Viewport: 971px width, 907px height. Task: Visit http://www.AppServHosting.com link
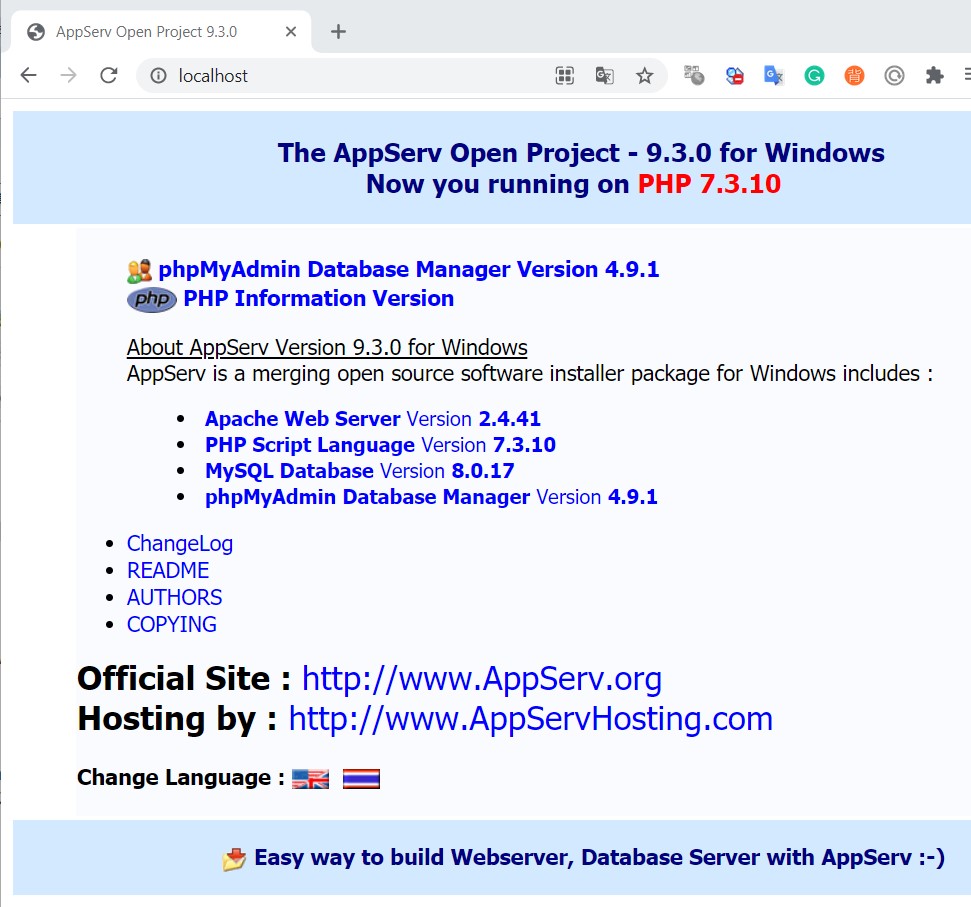tap(531, 719)
